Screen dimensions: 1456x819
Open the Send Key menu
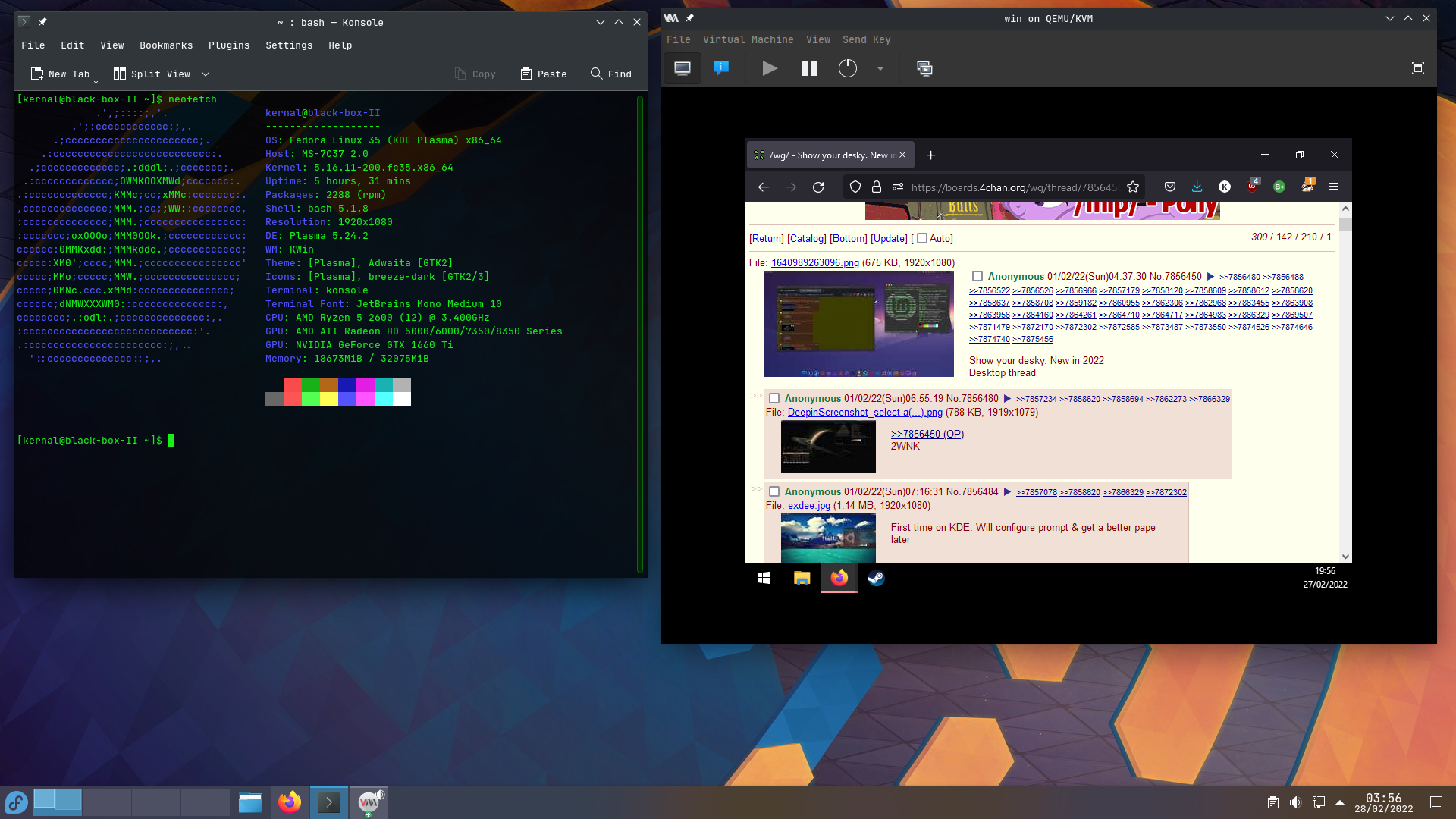click(x=866, y=39)
